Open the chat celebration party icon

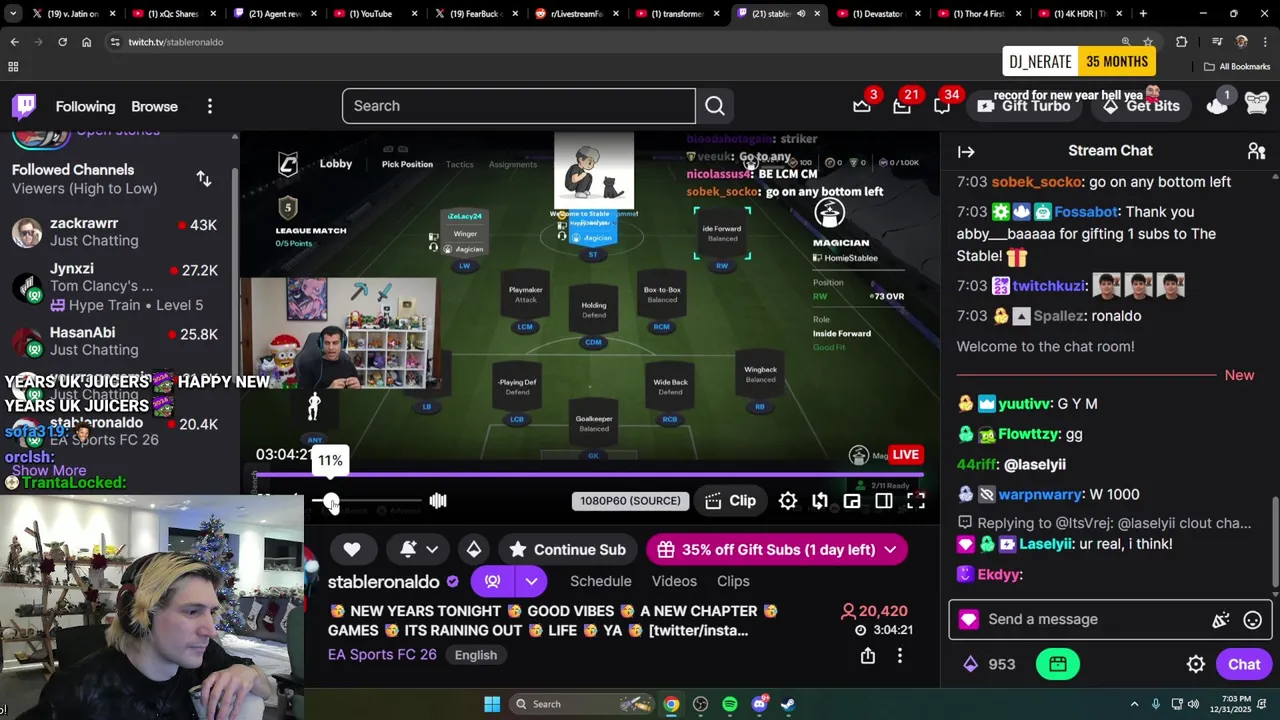1221,620
